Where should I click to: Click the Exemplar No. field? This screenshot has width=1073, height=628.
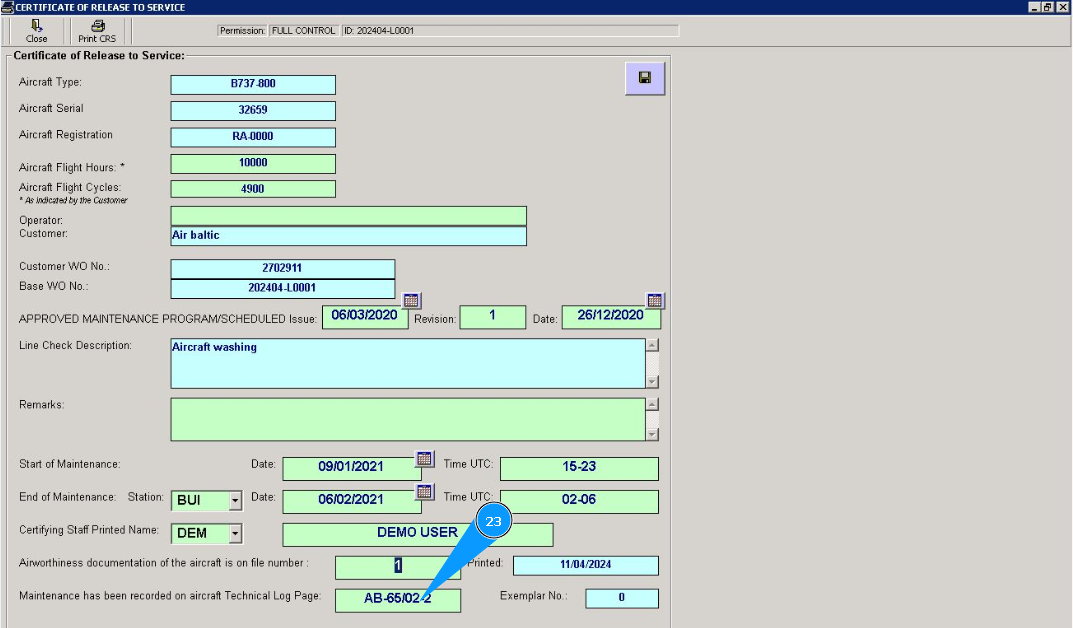pyautogui.click(x=621, y=598)
